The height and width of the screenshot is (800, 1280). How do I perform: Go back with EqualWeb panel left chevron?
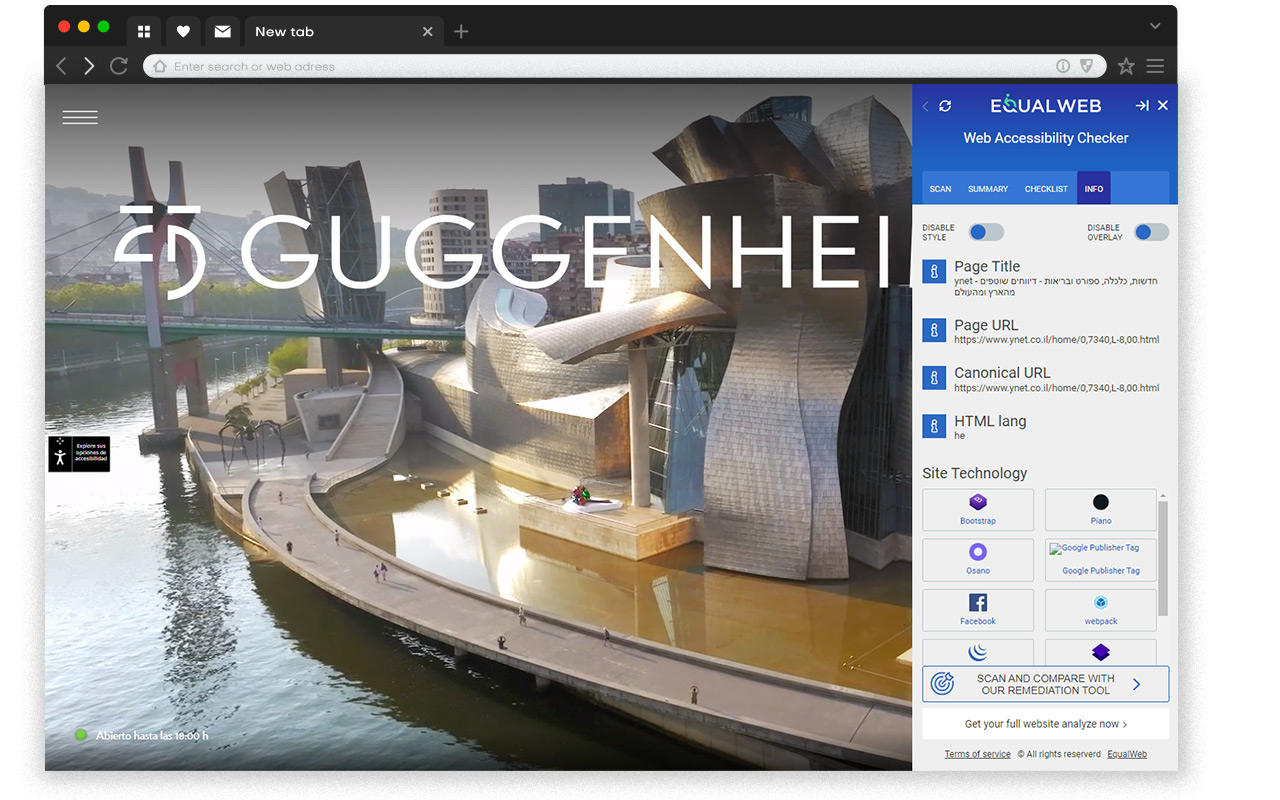point(925,106)
